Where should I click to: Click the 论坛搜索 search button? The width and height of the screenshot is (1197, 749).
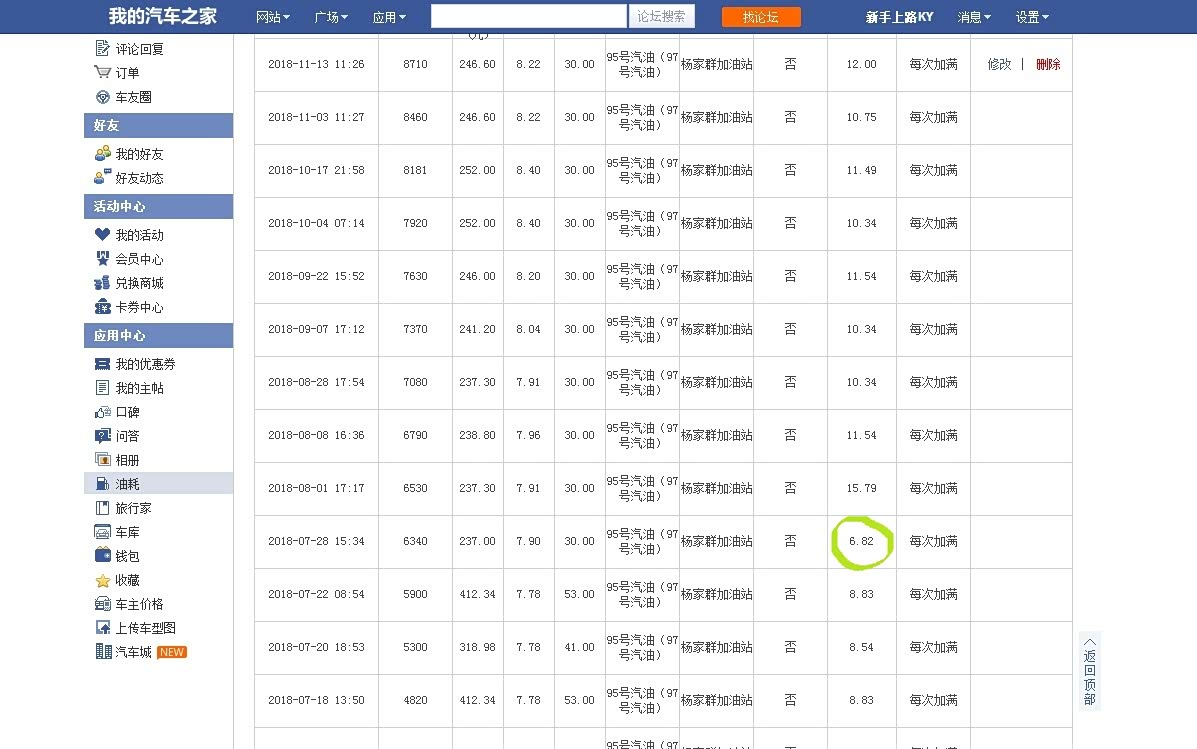tap(661, 16)
